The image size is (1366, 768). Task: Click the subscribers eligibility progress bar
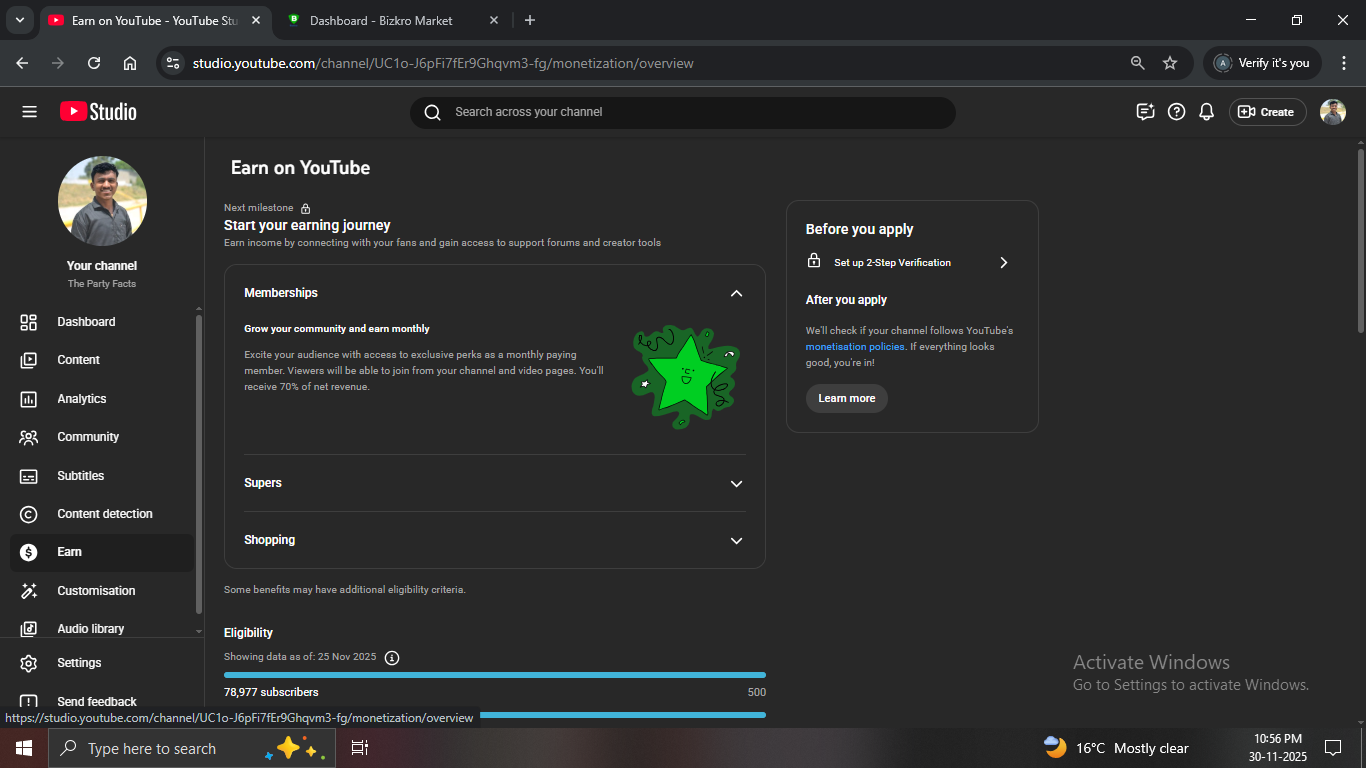point(494,675)
